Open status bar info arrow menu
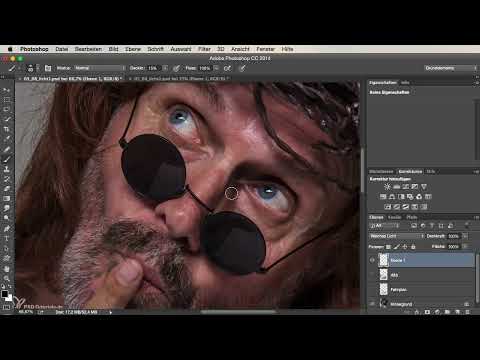Screen dimensions: 480x360 point(111,312)
